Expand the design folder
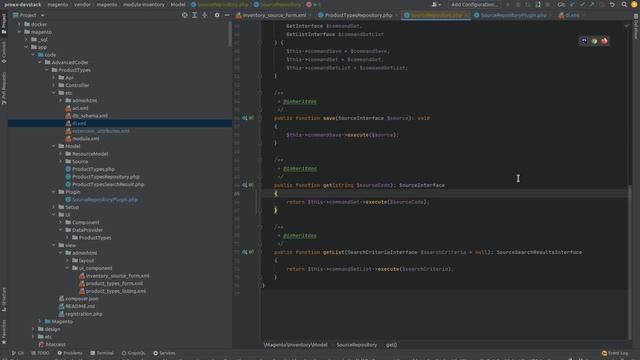640x360 pixels. click(33, 329)
